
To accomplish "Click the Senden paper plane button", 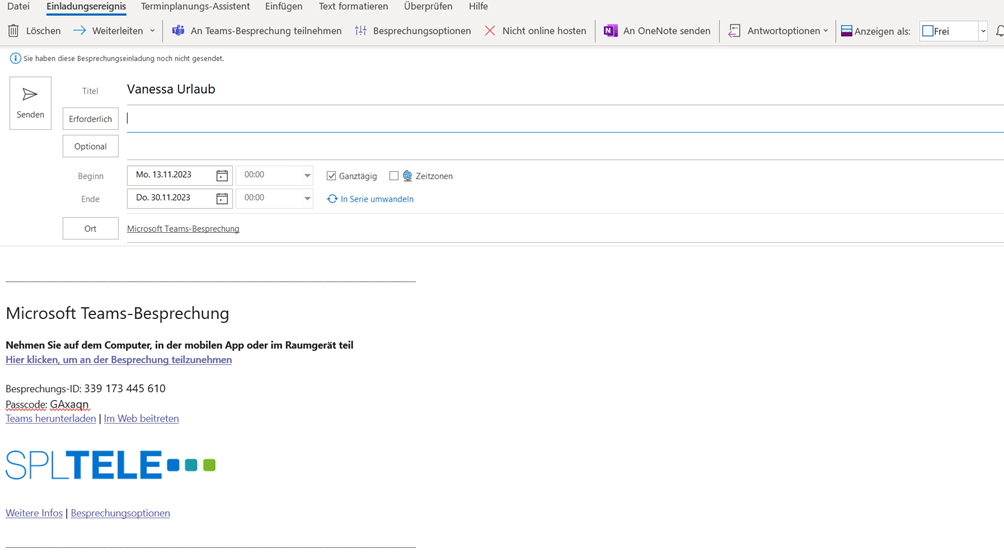I will coord(30,103).
